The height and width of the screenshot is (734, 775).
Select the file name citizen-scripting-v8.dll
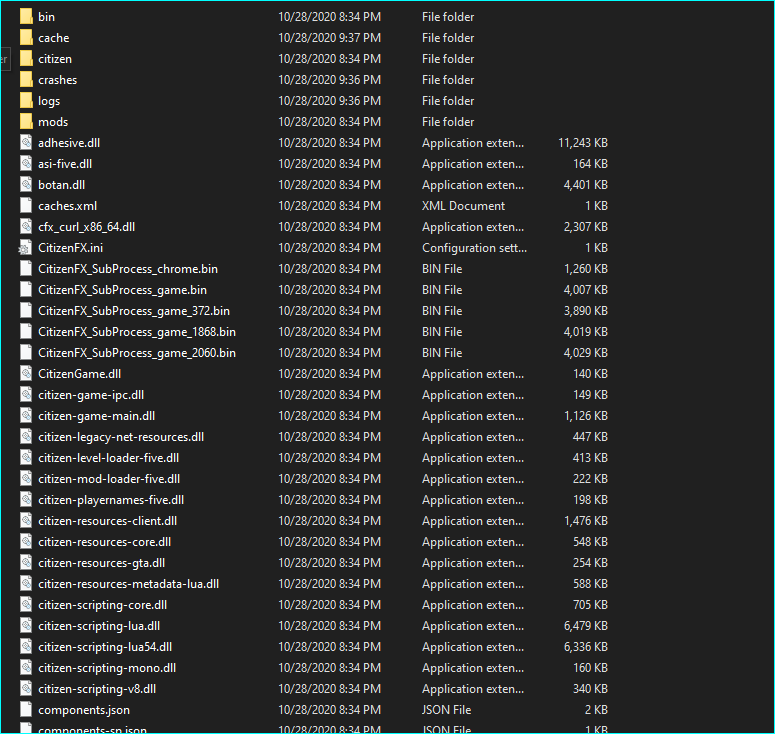click(x=97, y=689)
